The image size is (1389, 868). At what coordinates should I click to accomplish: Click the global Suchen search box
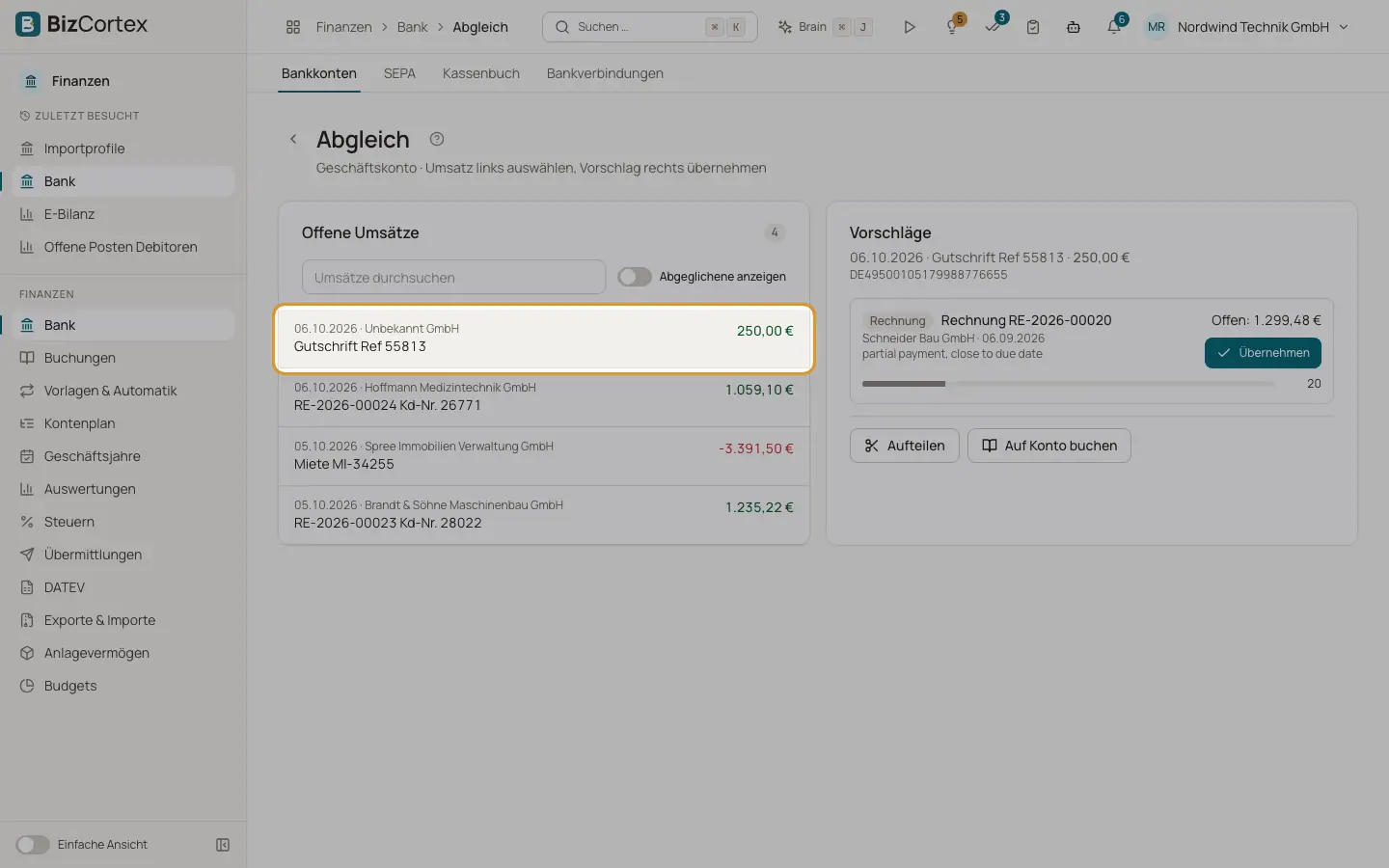[650, 27]
